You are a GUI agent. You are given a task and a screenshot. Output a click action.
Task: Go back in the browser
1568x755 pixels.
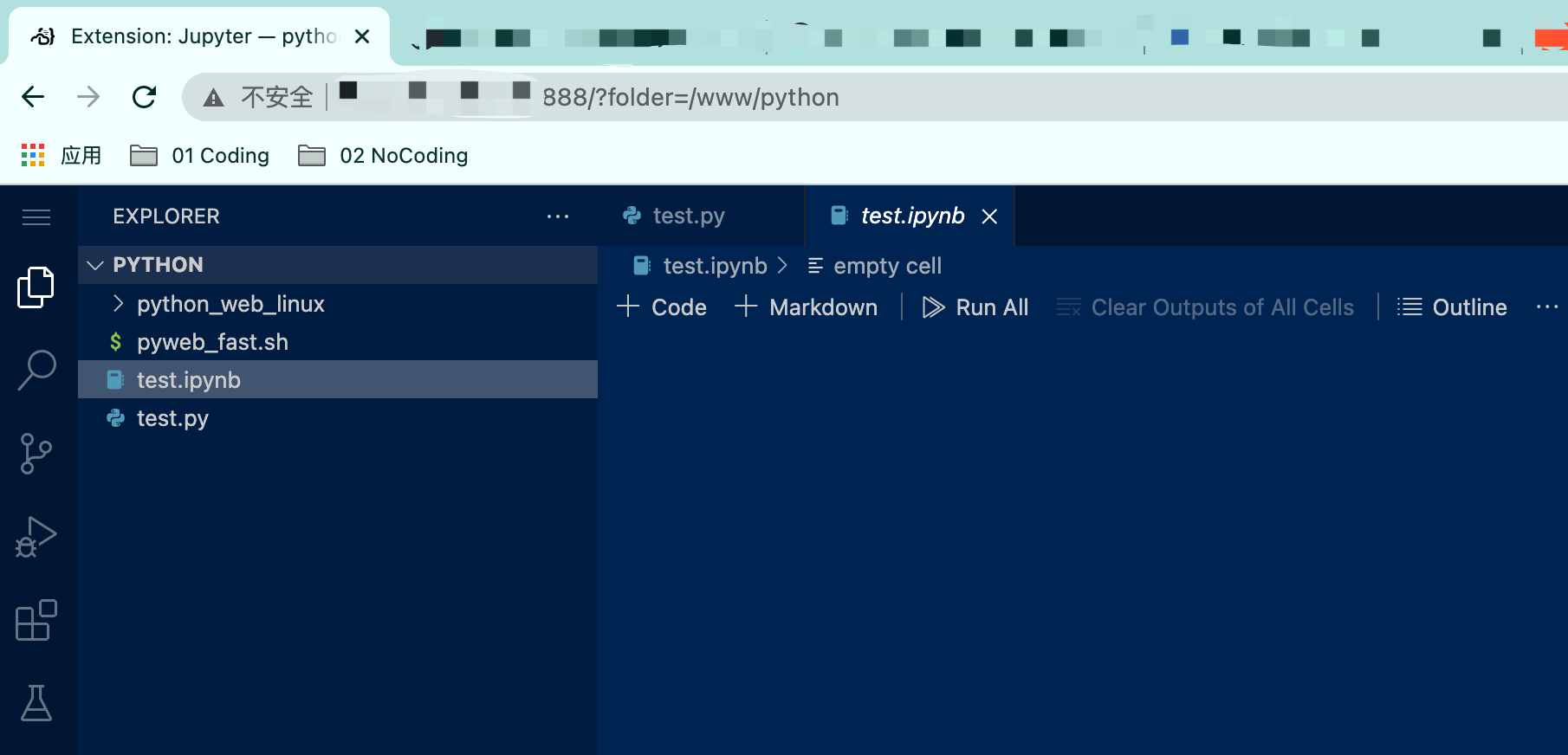(33, 97)
